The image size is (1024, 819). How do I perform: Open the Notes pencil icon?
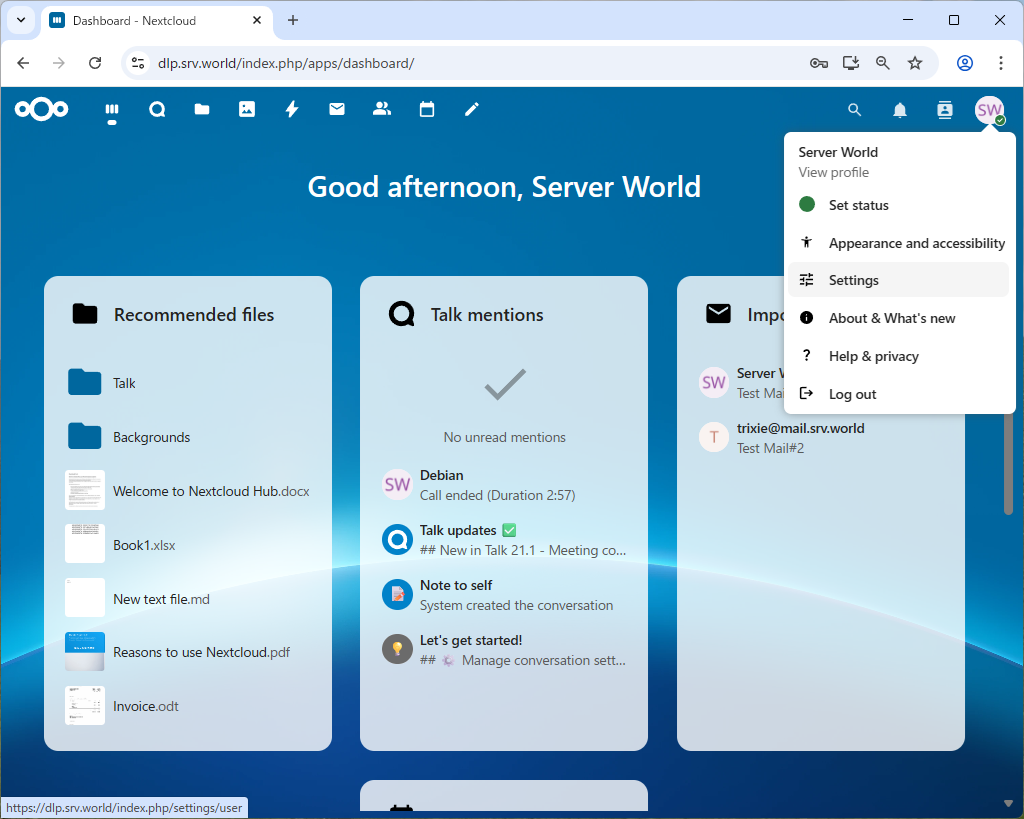pyautogui.click(x=472, y=110)
